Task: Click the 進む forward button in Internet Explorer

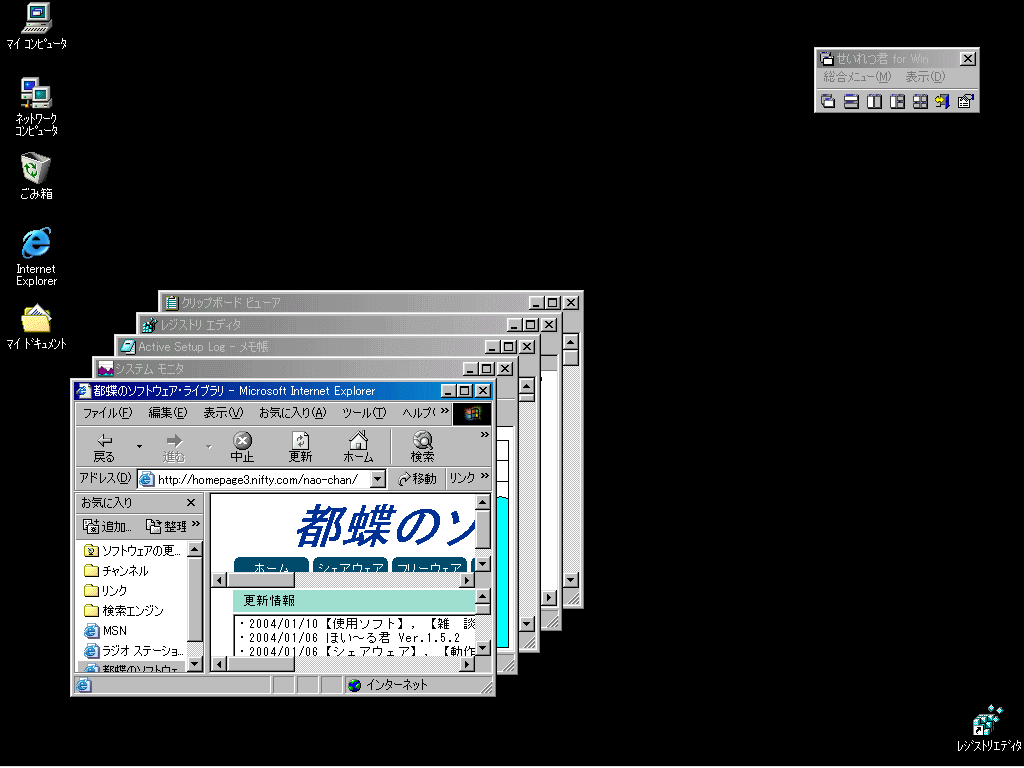Action: point(174,447)
